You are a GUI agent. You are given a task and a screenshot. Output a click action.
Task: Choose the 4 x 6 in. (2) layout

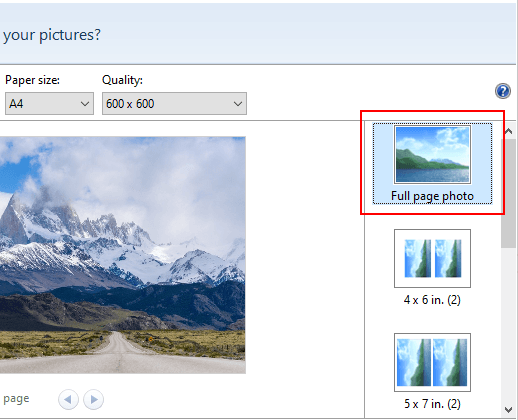click(x=432, y=268)
